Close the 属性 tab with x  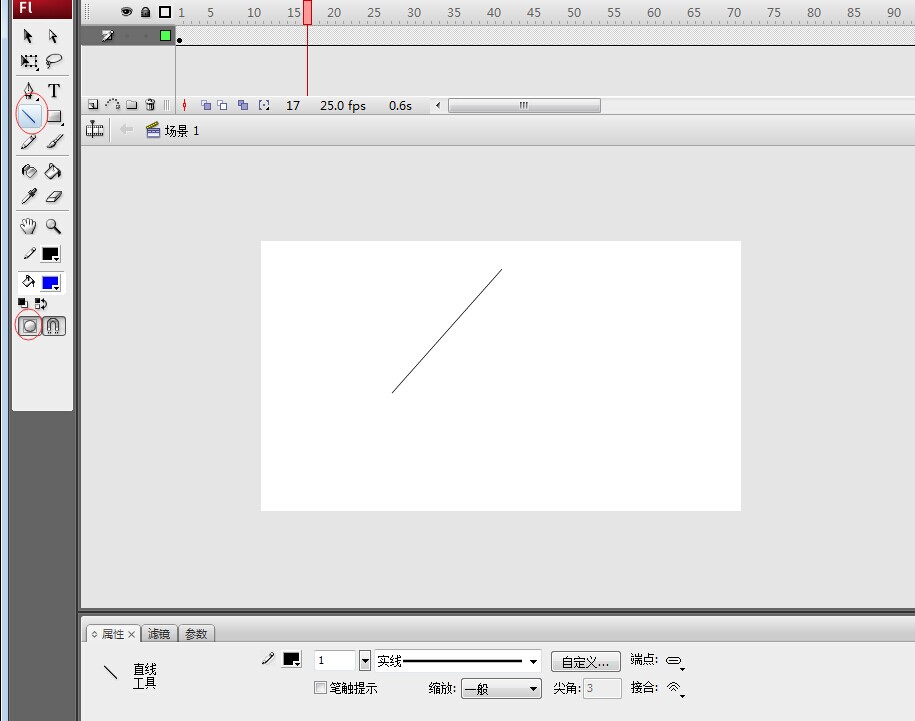pos(132,634)
